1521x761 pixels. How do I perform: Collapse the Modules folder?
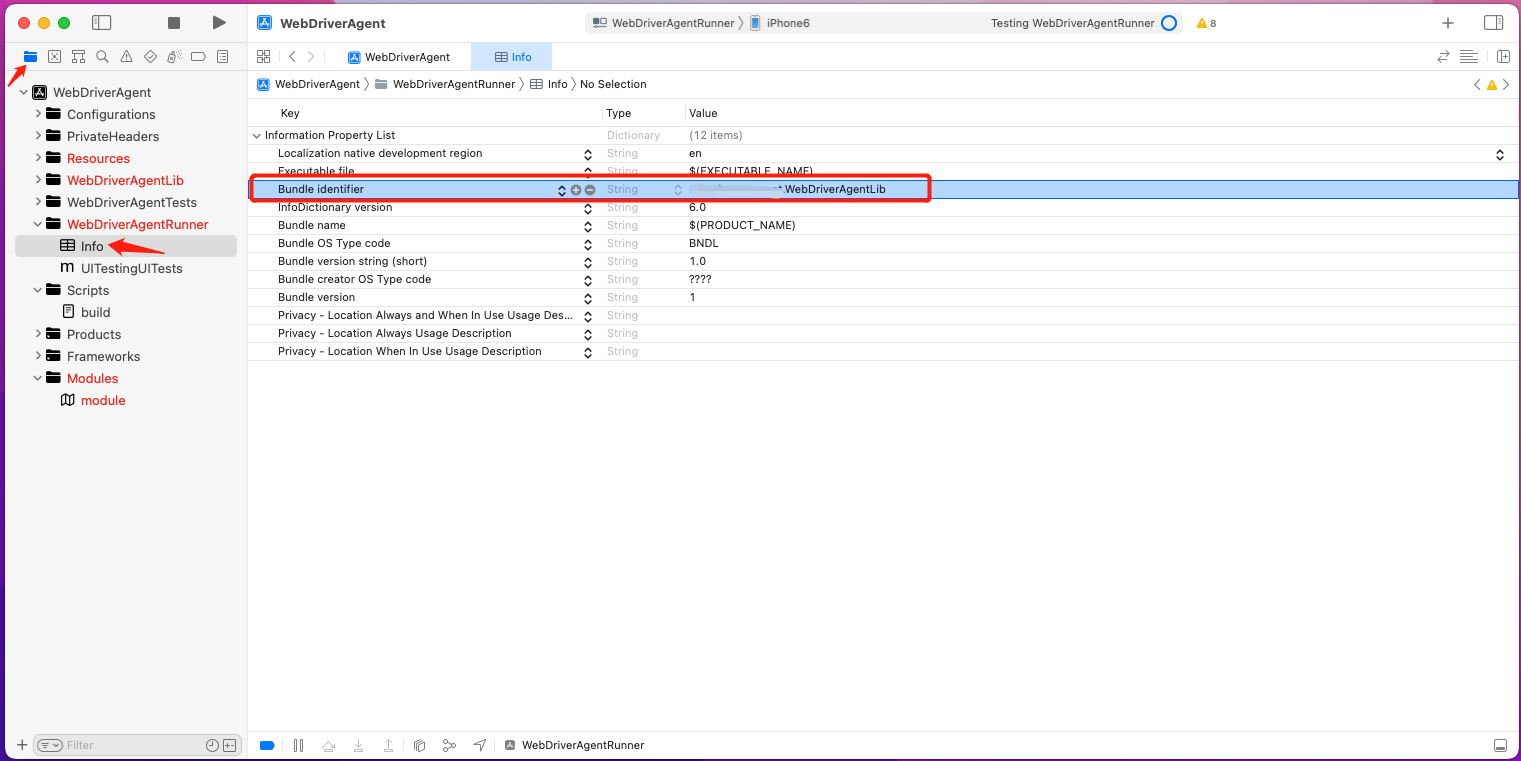(x=38, y=378)
